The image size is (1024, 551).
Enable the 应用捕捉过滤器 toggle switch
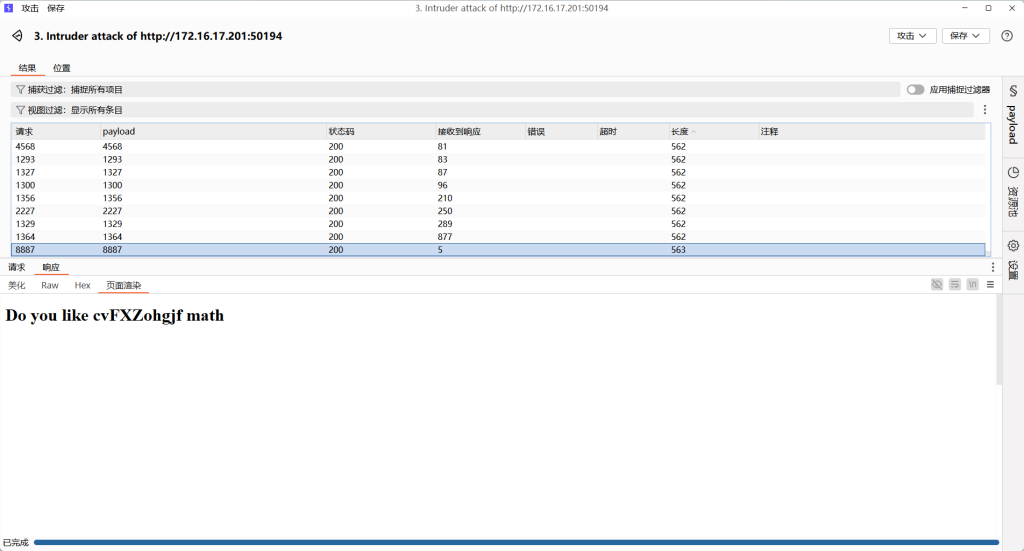(915, 89)
